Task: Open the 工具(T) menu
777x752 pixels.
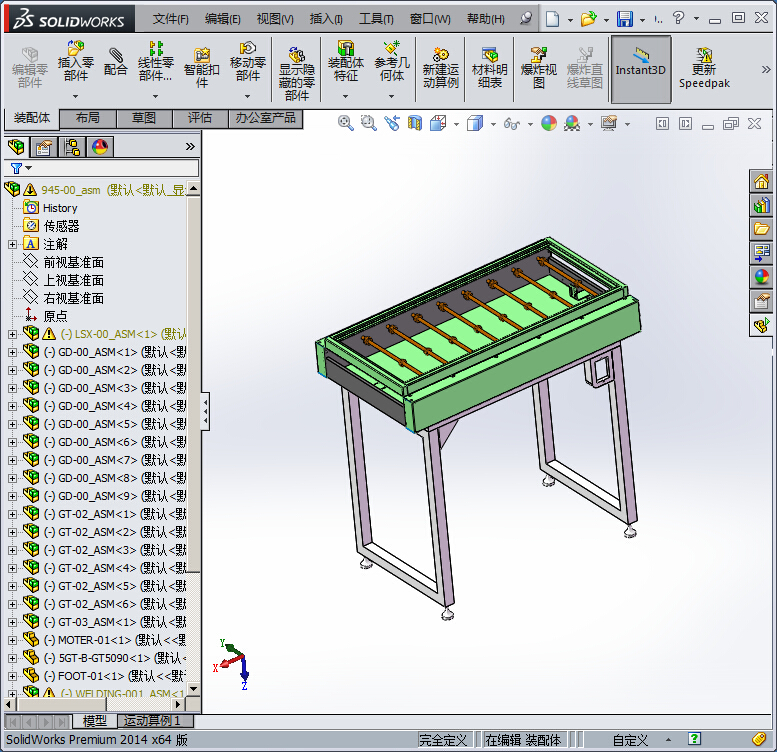Action: coord(376,19)
